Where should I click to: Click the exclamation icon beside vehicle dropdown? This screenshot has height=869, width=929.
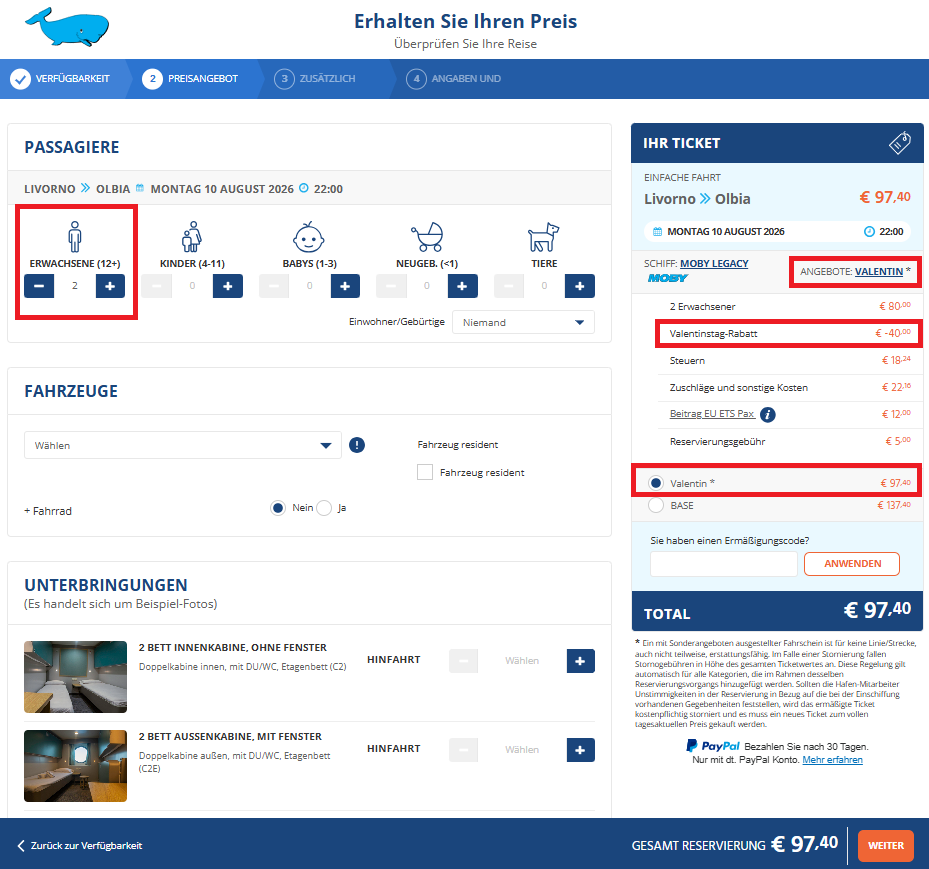coord(357,446)
